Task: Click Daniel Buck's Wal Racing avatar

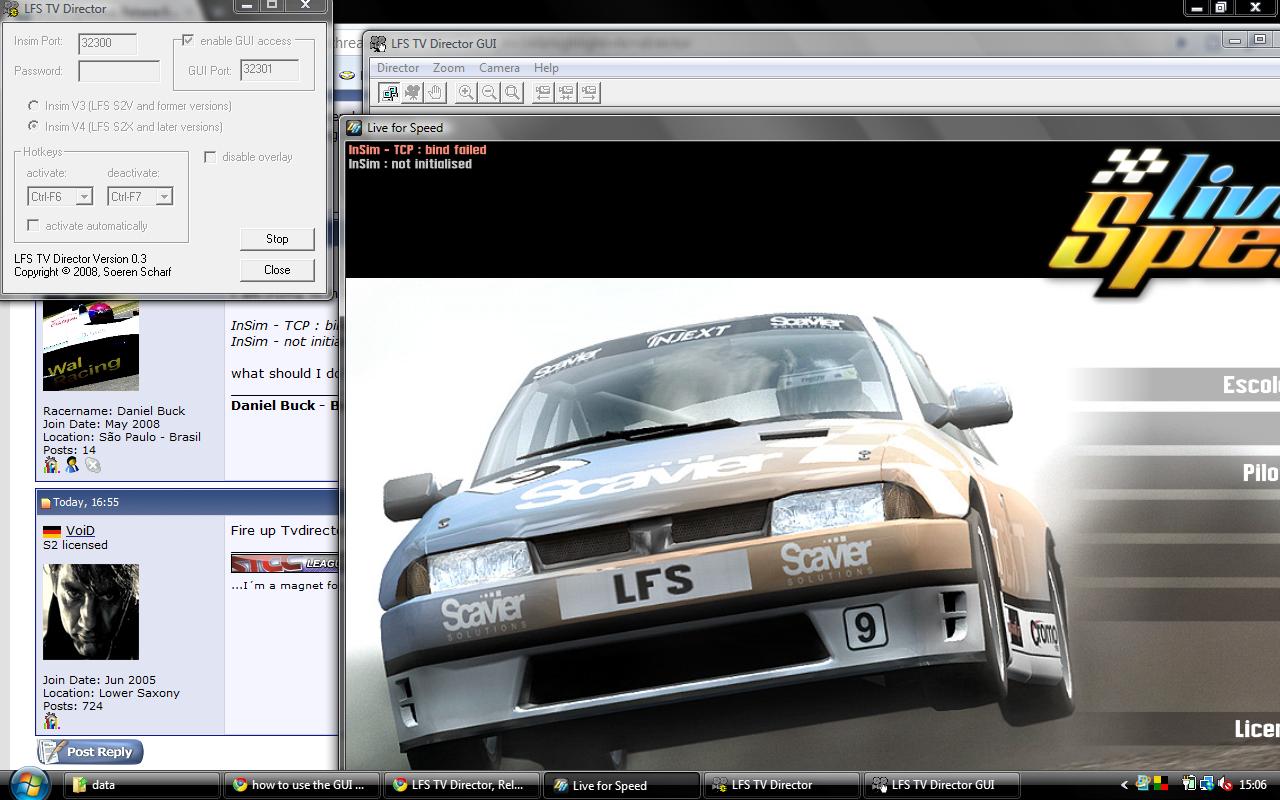Action: (91, 346)
